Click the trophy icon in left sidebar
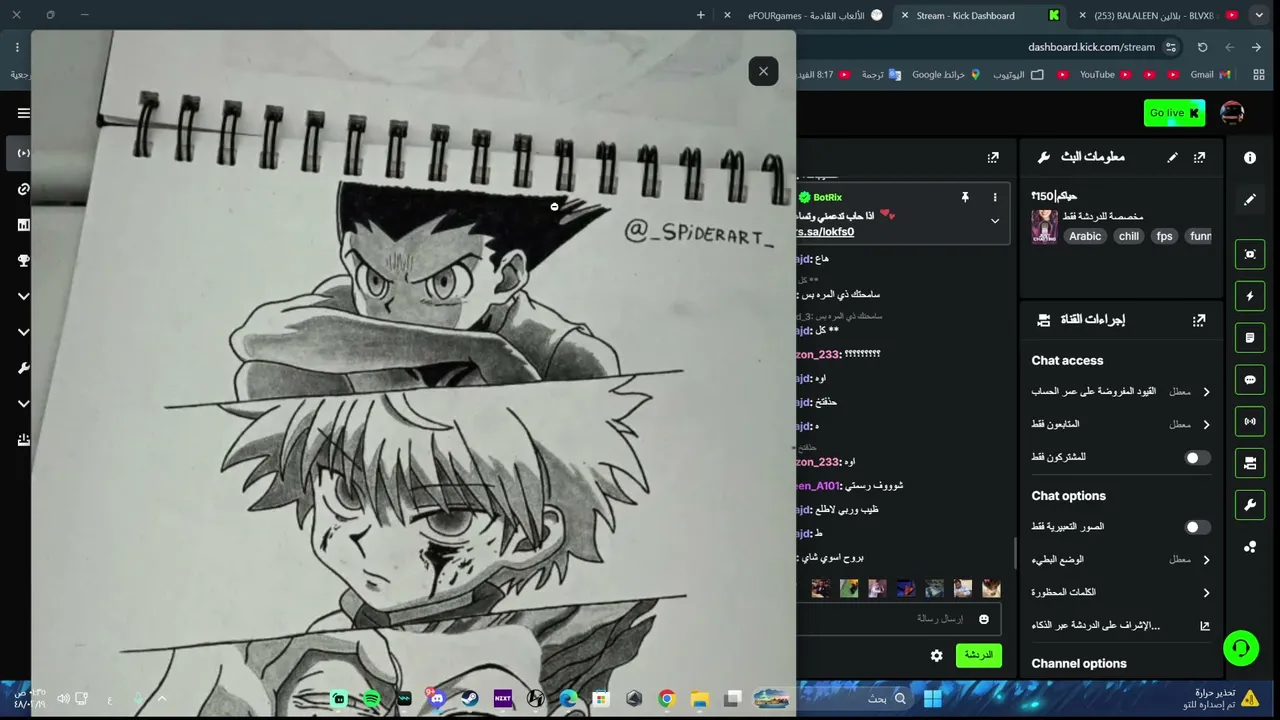The image size is (1280, 720). [x=24, y=261]
